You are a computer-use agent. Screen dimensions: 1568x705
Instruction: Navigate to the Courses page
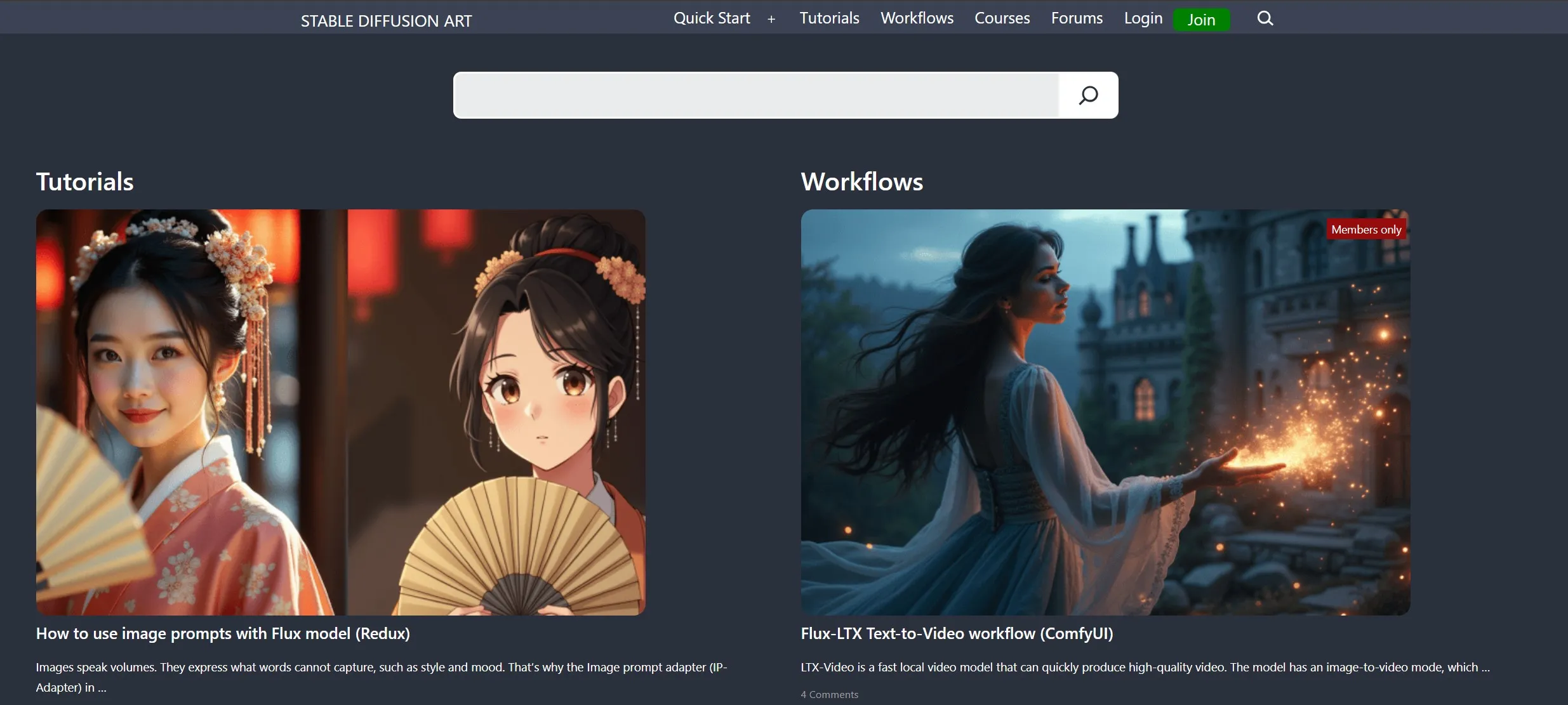pyautogui.click(x=1002, y=18)
